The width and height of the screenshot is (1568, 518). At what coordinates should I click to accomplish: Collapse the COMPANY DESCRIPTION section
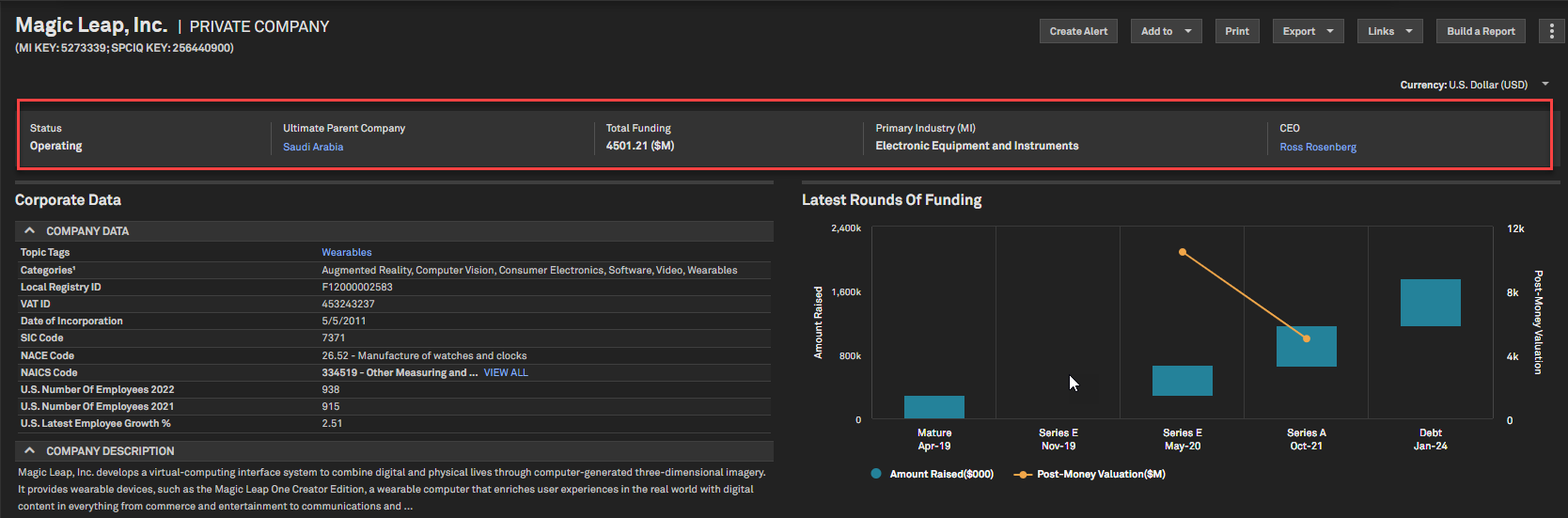[x=30, y=451]
